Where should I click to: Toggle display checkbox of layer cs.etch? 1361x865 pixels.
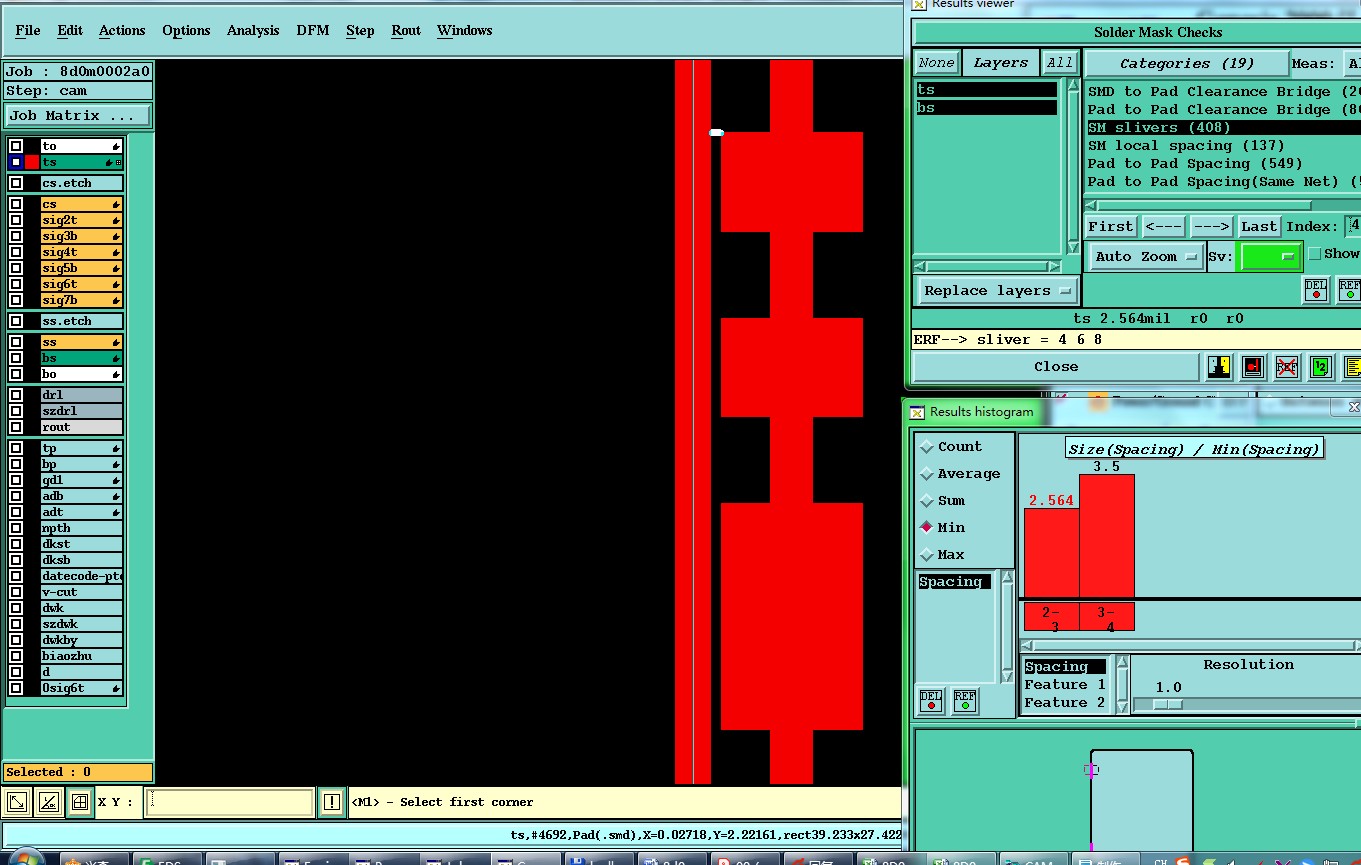(x=16, y=183)
